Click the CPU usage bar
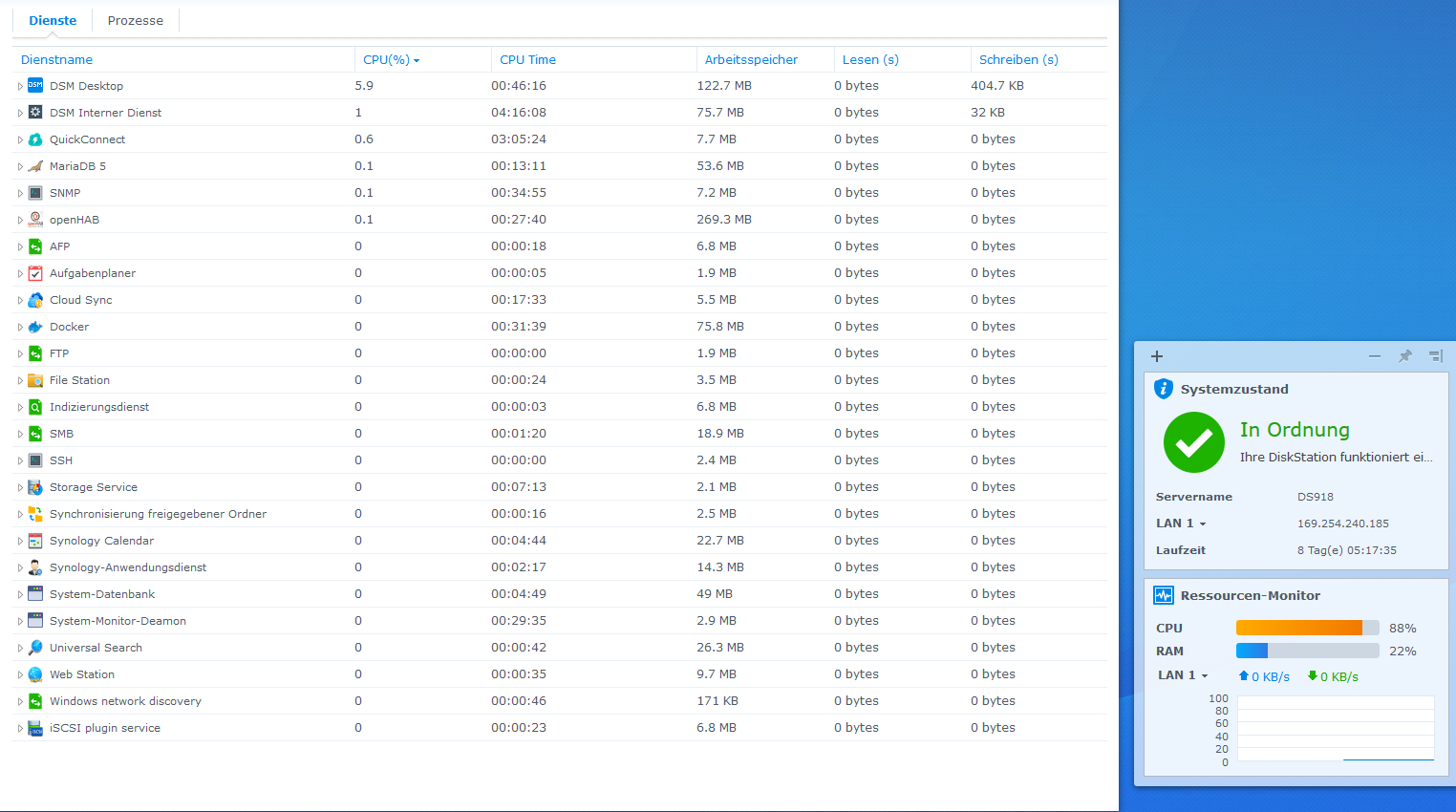Viewport: 1456px width, 812px height. point(1308,628)
